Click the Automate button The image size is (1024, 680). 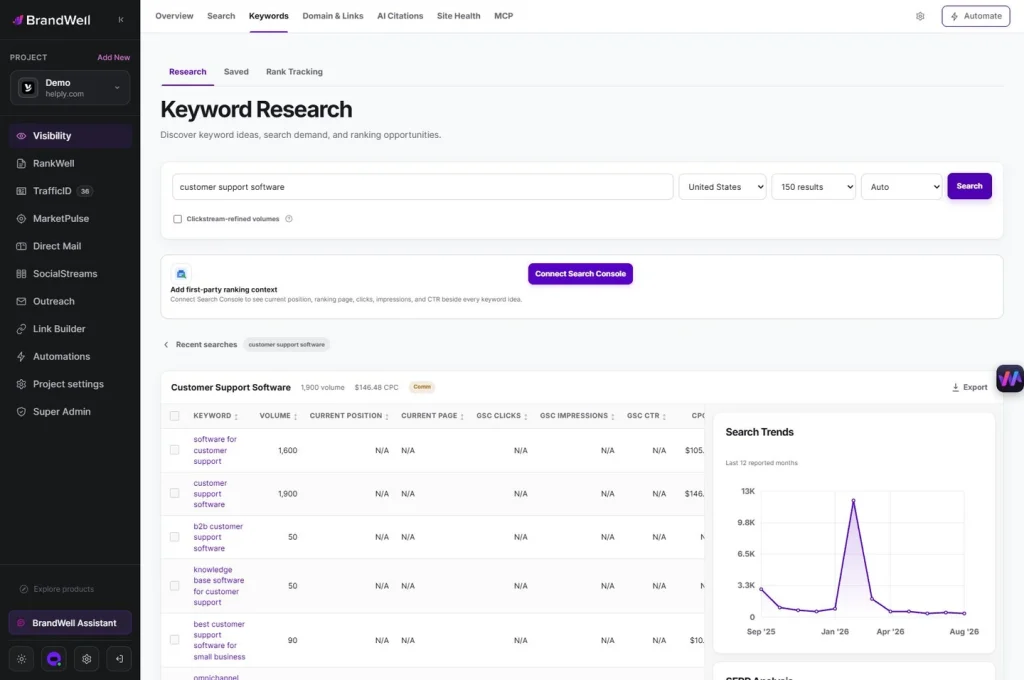click(976, 16)
